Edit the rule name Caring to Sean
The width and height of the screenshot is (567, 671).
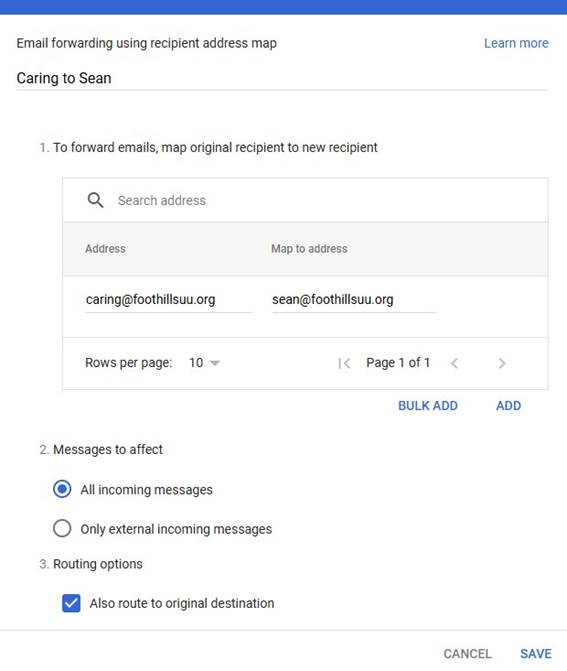(282, 79)
